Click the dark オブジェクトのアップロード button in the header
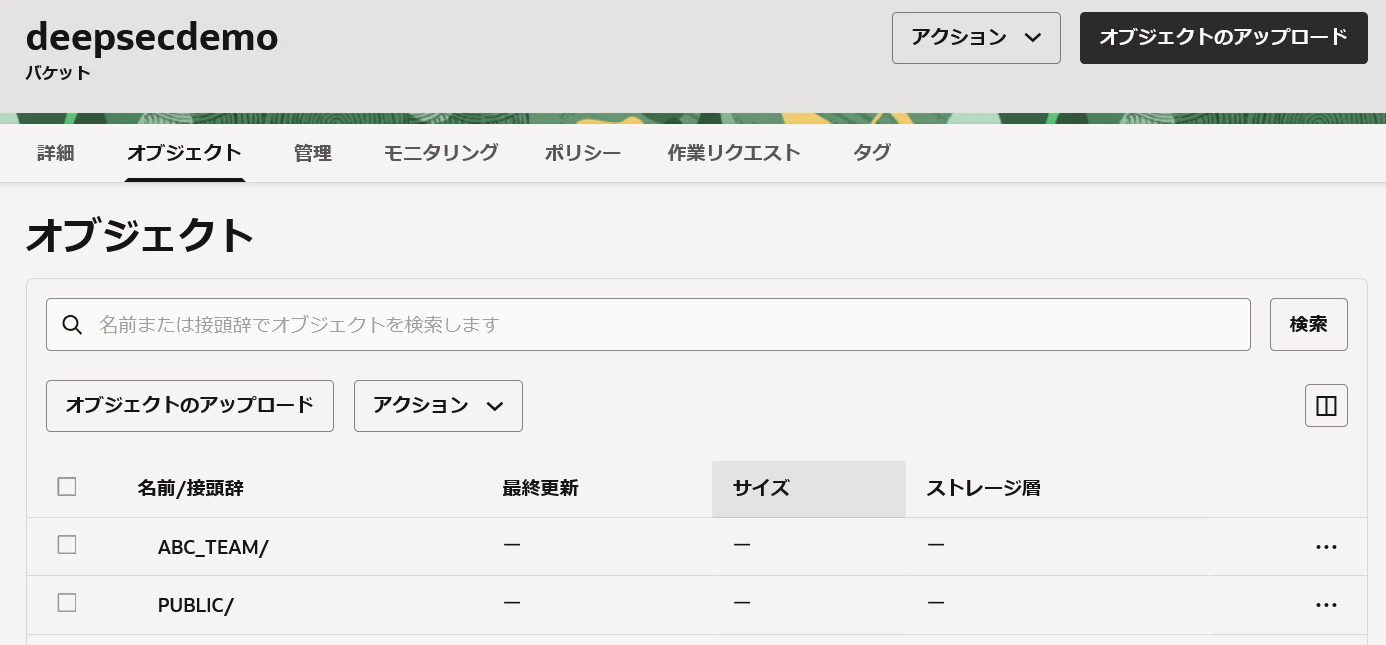 click(1224, 38)
